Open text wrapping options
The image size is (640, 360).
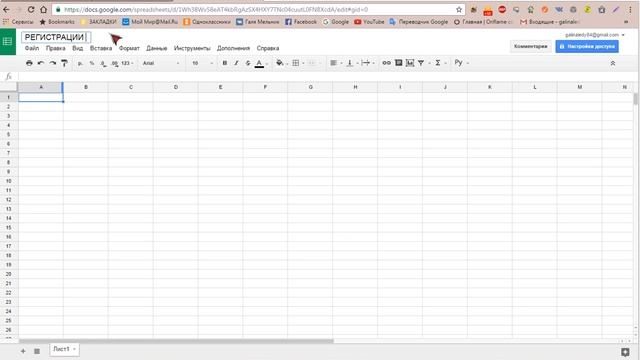[x=366, y=63]
